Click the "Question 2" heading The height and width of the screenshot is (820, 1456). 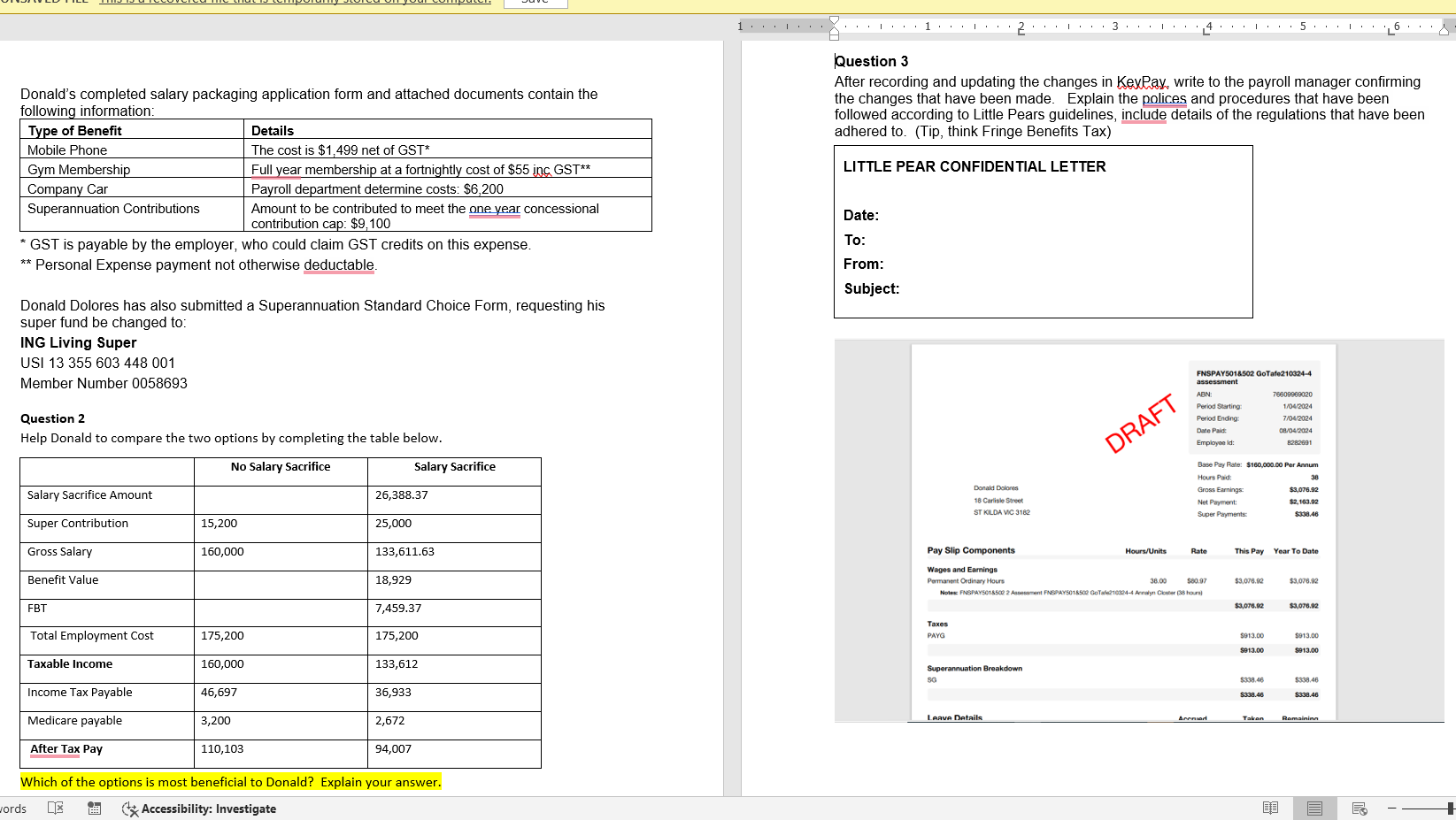coord(53,418)
